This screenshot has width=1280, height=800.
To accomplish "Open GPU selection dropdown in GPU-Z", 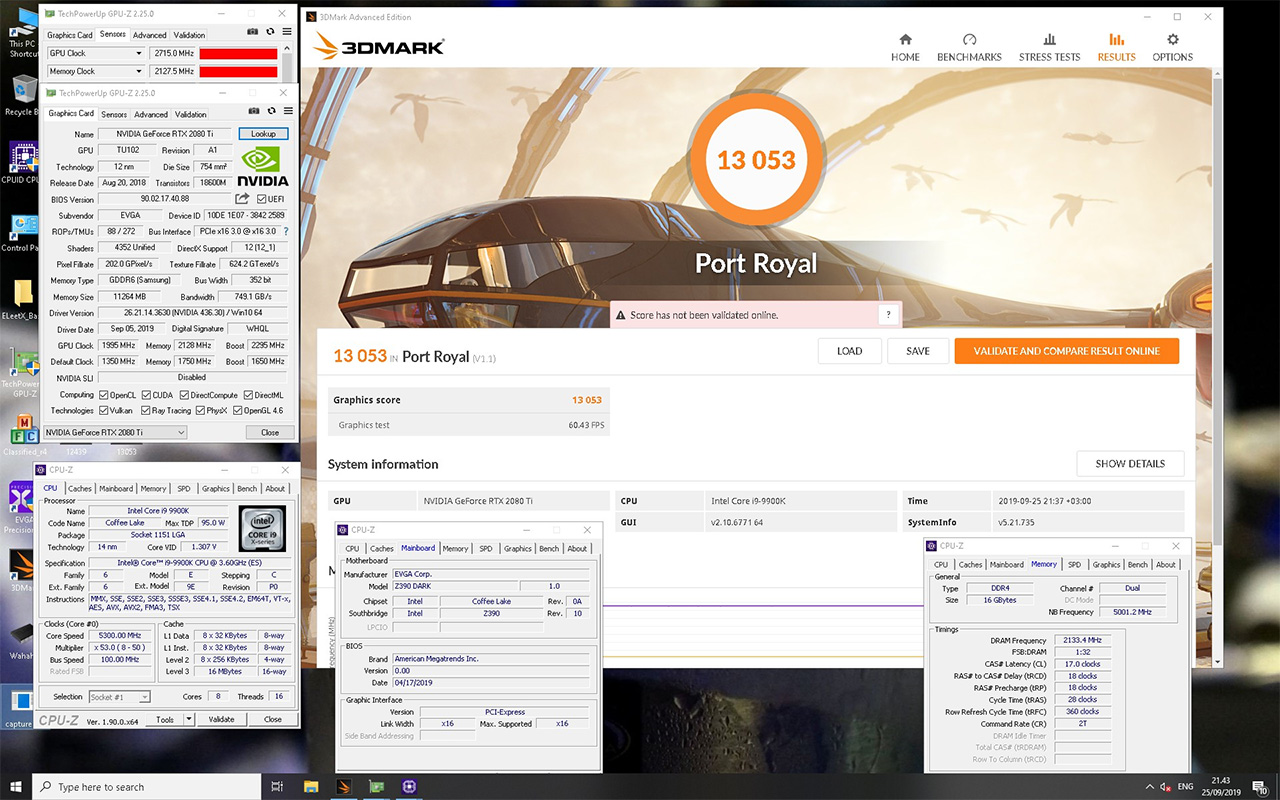I will tap(115, 432).
